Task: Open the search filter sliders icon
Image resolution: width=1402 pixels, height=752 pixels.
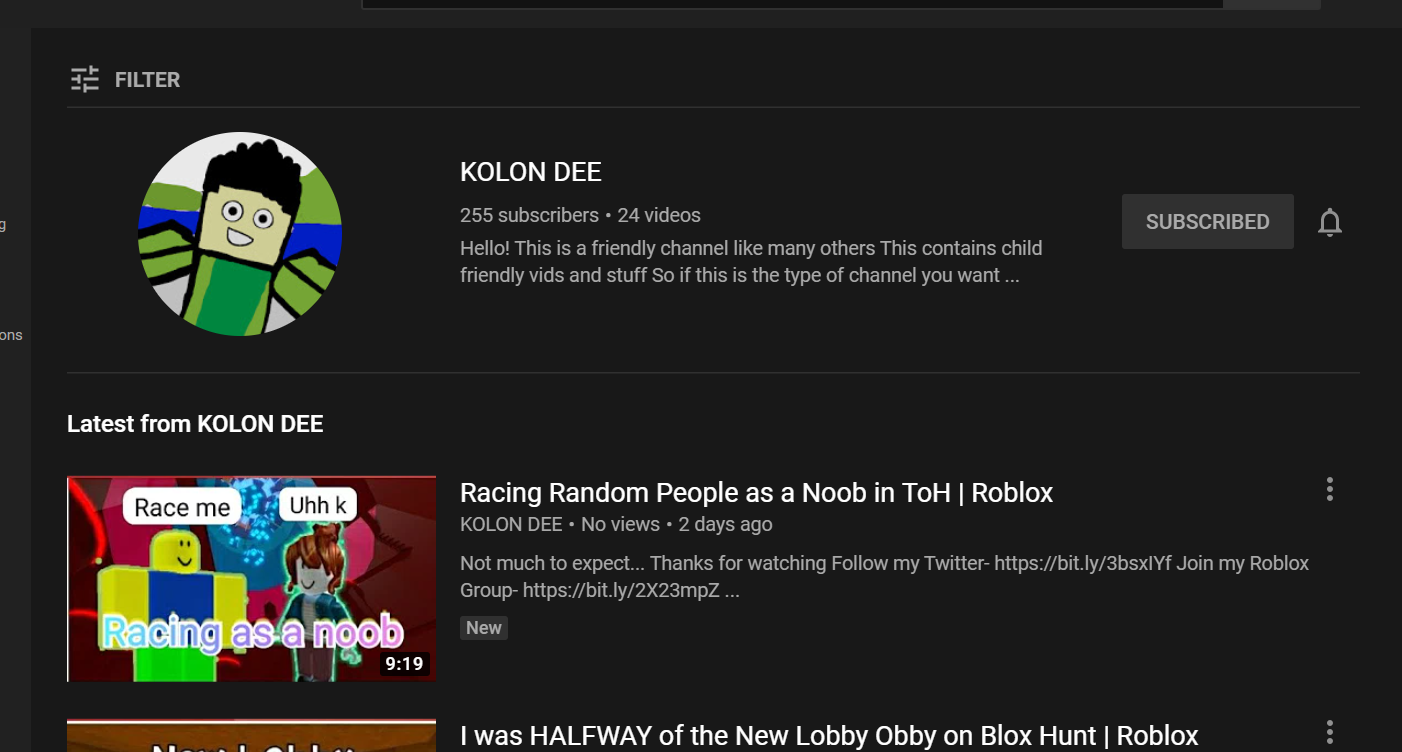Action: [x=85, y=79]
